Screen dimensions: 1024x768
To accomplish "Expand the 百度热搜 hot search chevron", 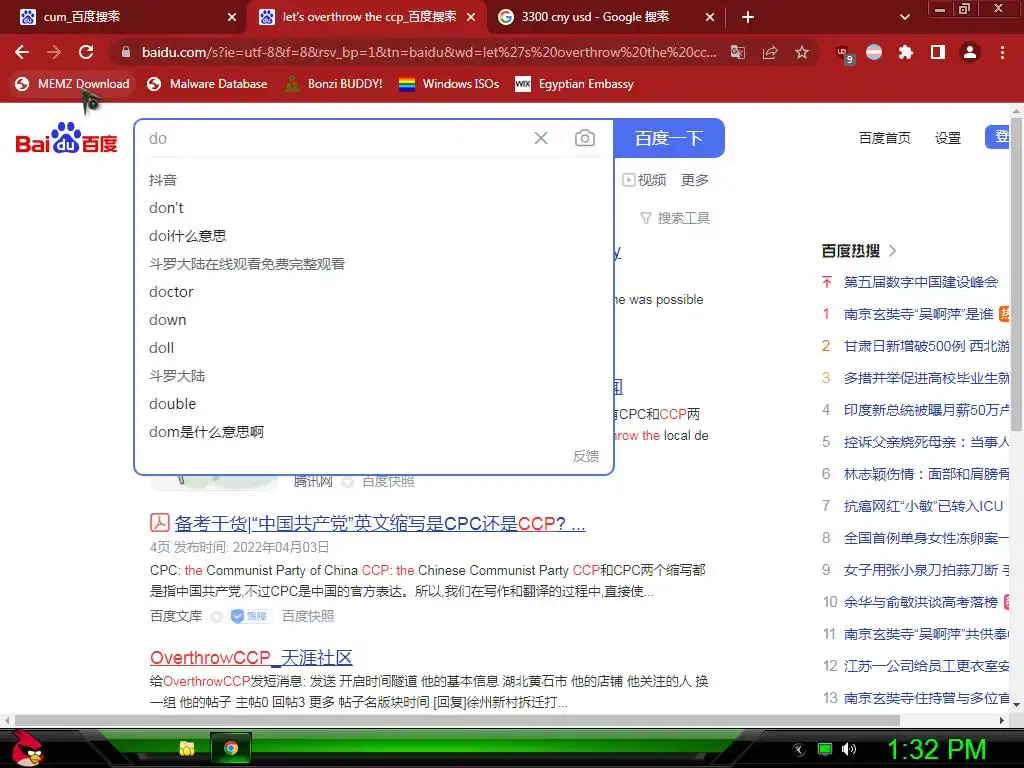I will [x=893, y=251].
